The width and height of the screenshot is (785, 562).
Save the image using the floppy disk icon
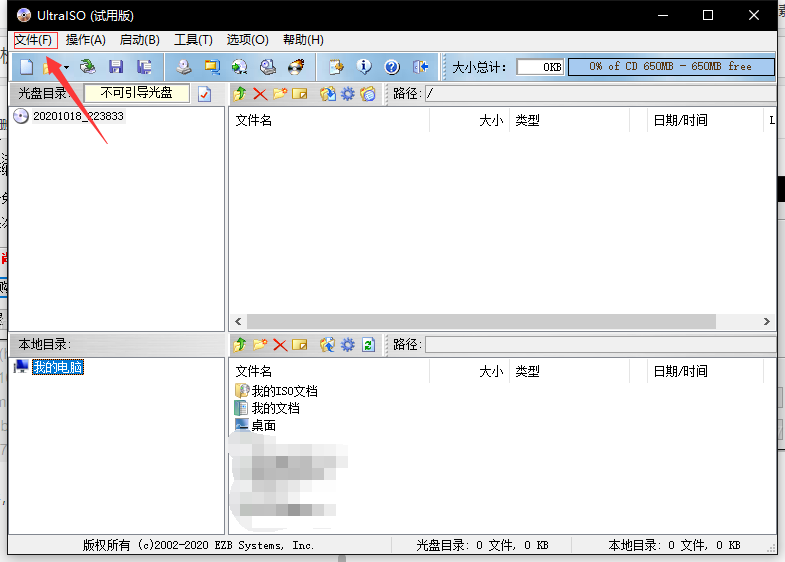pyautogui.click(x=116, y=67)
